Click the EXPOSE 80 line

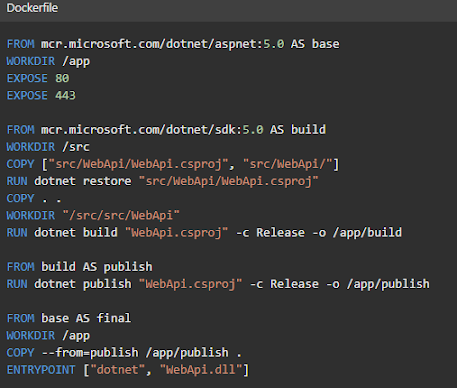pos(38,78)
